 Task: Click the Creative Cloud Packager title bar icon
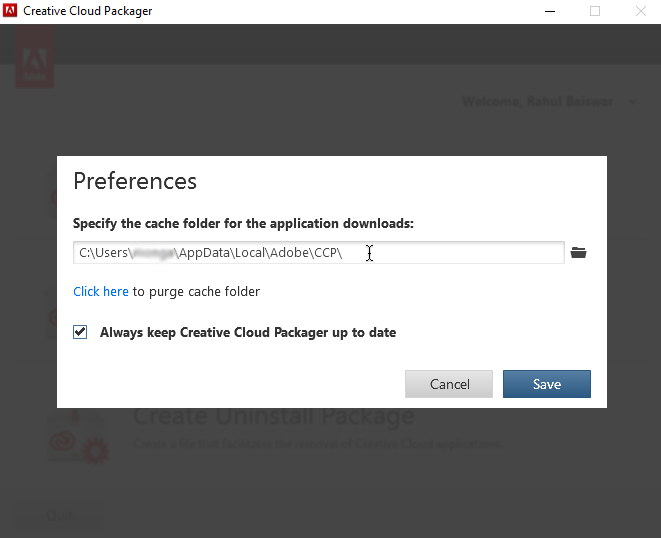10,11
